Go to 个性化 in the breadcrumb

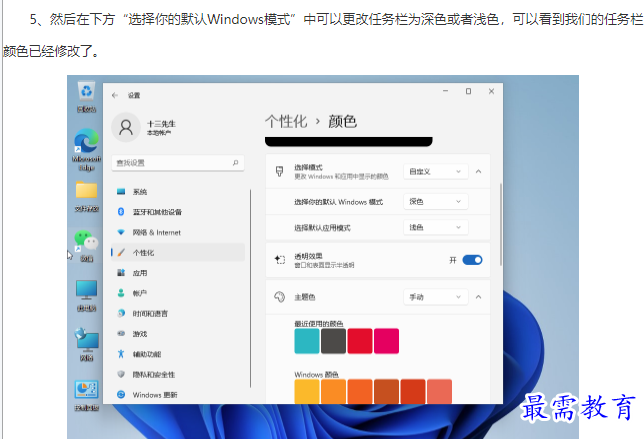click(286, 122)
